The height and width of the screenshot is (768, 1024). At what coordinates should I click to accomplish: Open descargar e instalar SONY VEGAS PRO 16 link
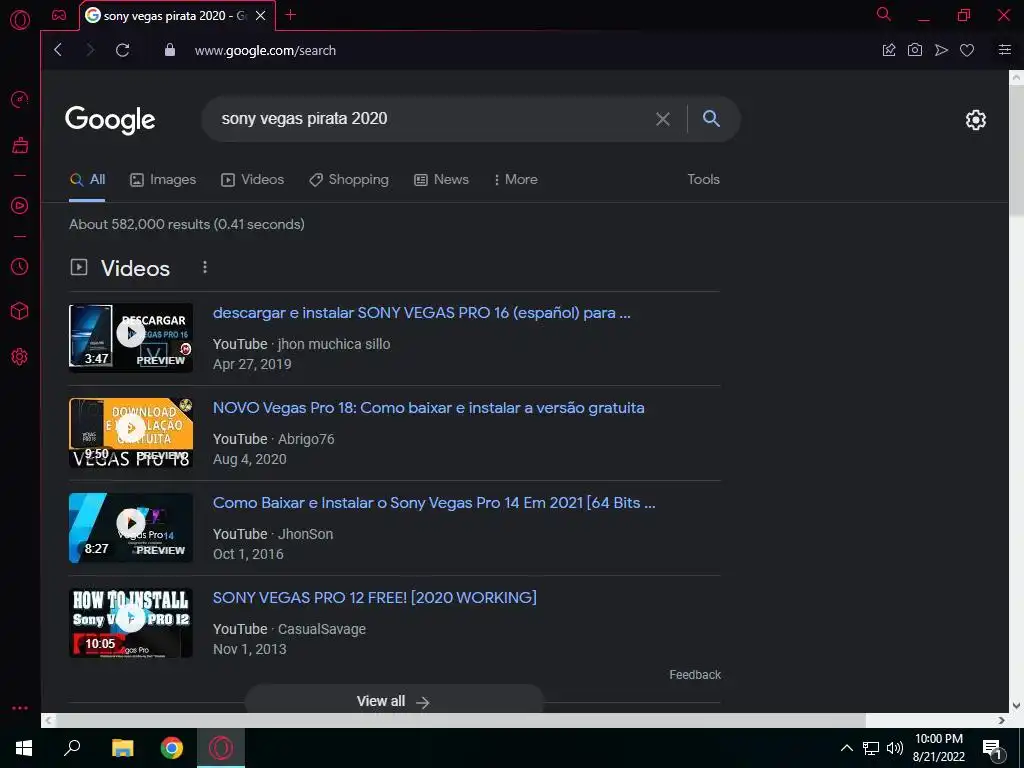click(421, 313)
